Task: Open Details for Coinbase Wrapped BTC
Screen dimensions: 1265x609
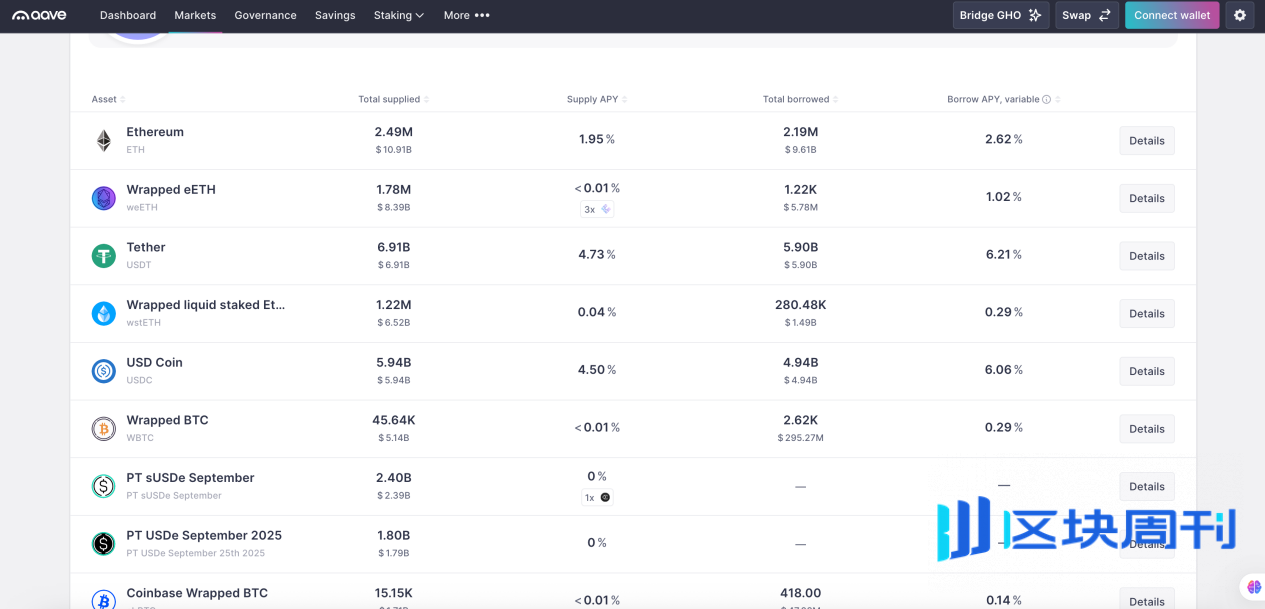Action: point(1147,599)
